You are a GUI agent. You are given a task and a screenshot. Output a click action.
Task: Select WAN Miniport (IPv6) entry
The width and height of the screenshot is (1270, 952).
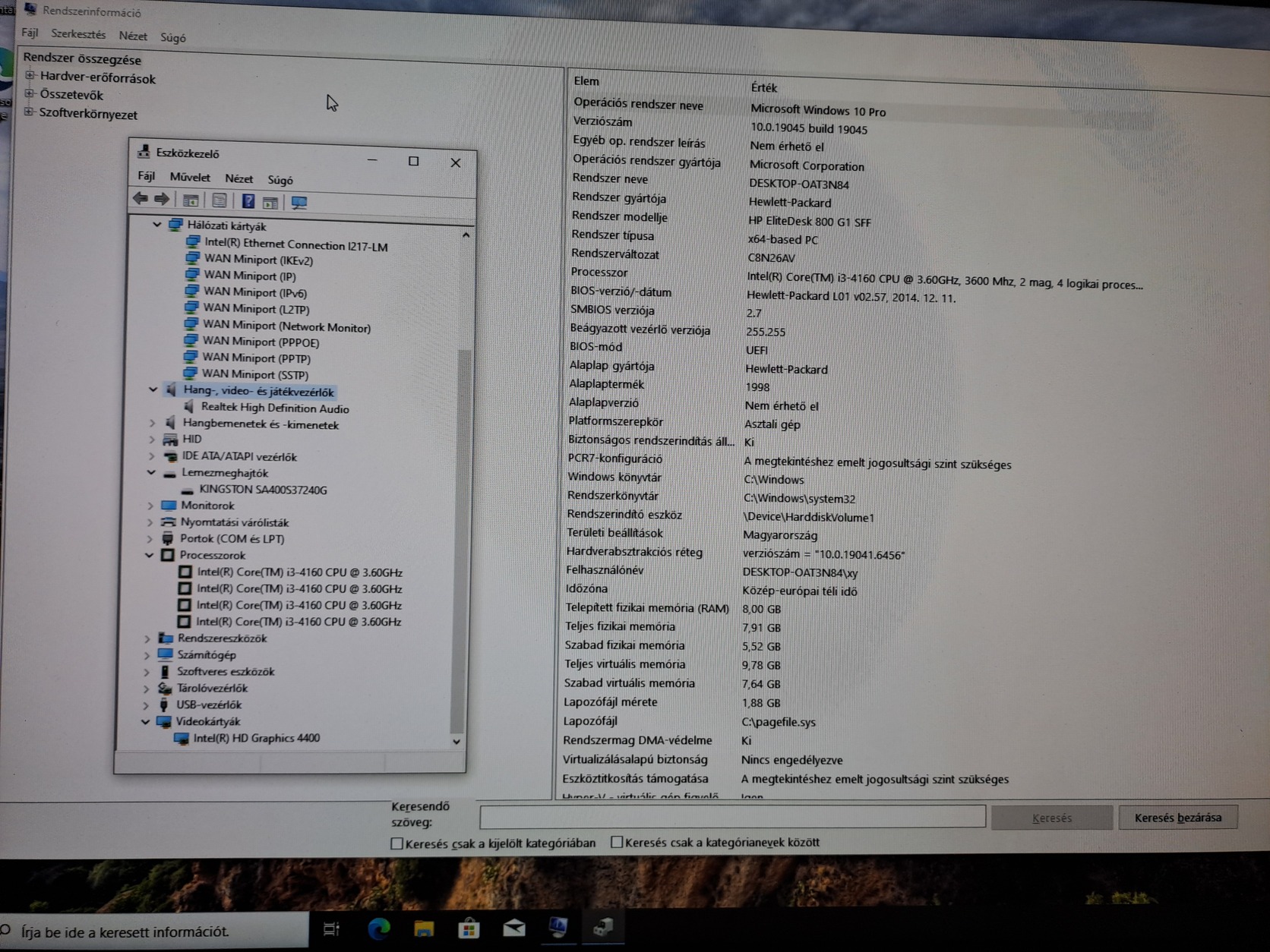pos(255,292)
